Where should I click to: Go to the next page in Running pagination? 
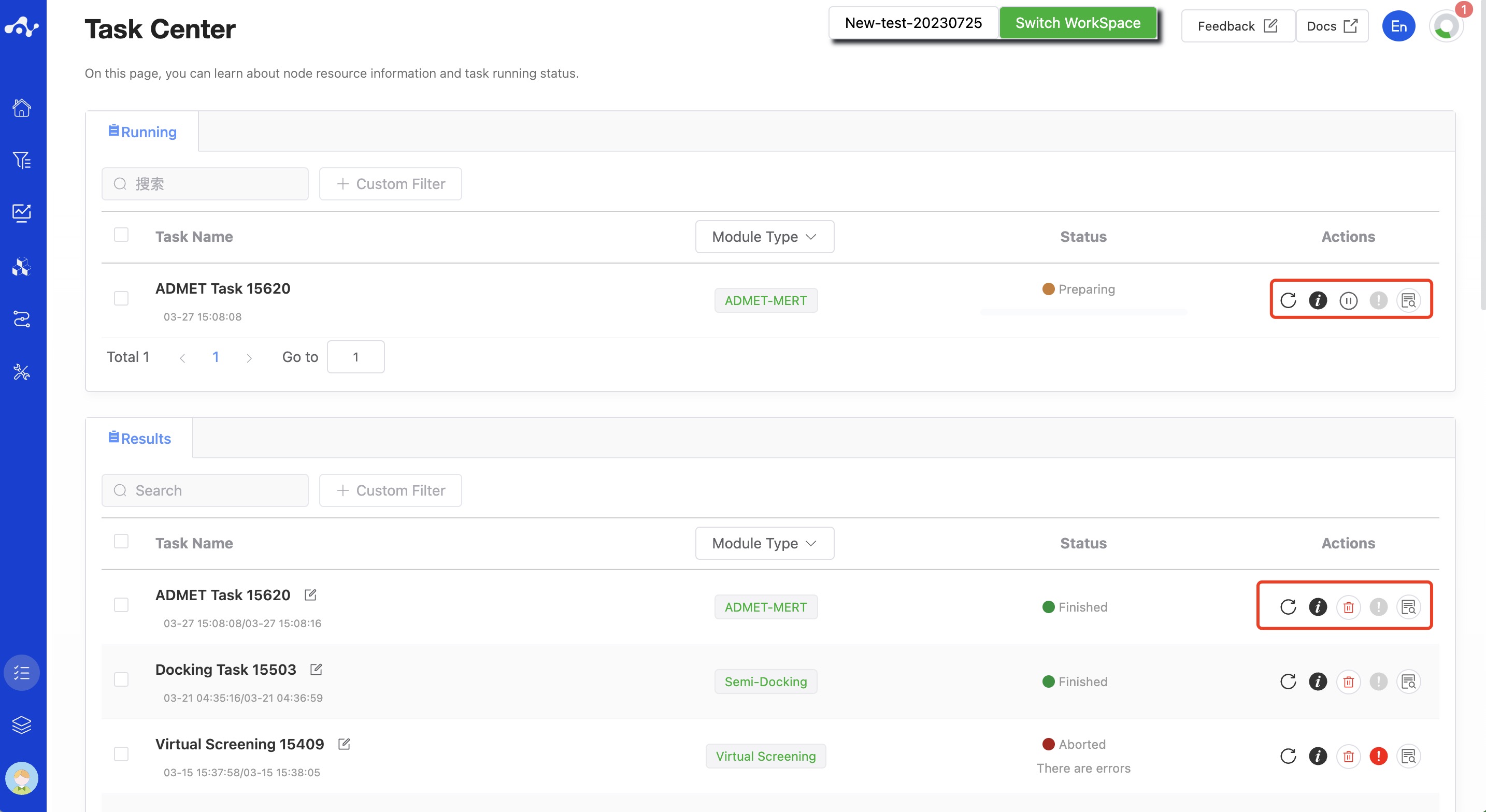click(249, 357)
